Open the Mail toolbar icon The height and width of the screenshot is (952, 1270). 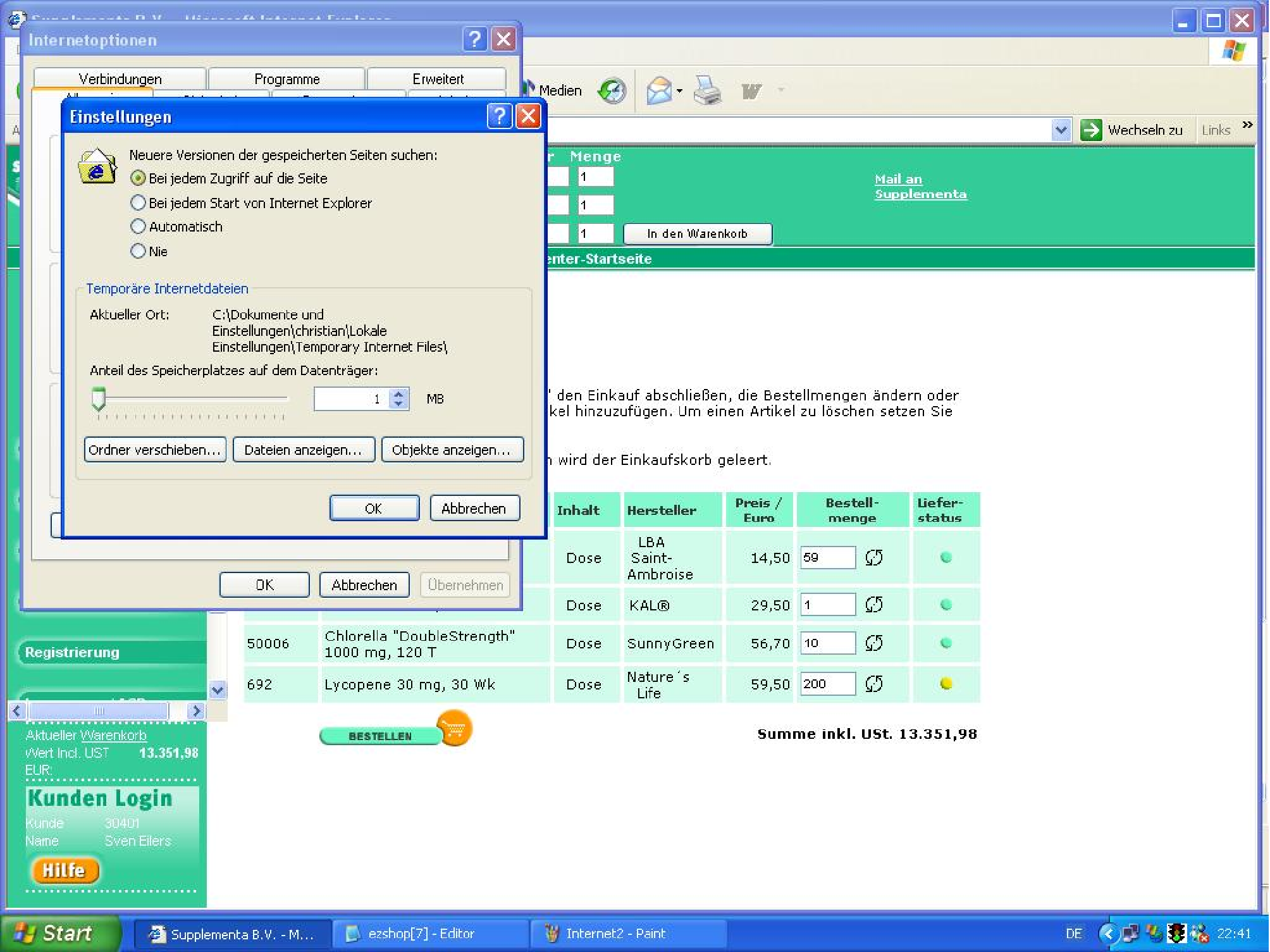(x=658, y=91)
